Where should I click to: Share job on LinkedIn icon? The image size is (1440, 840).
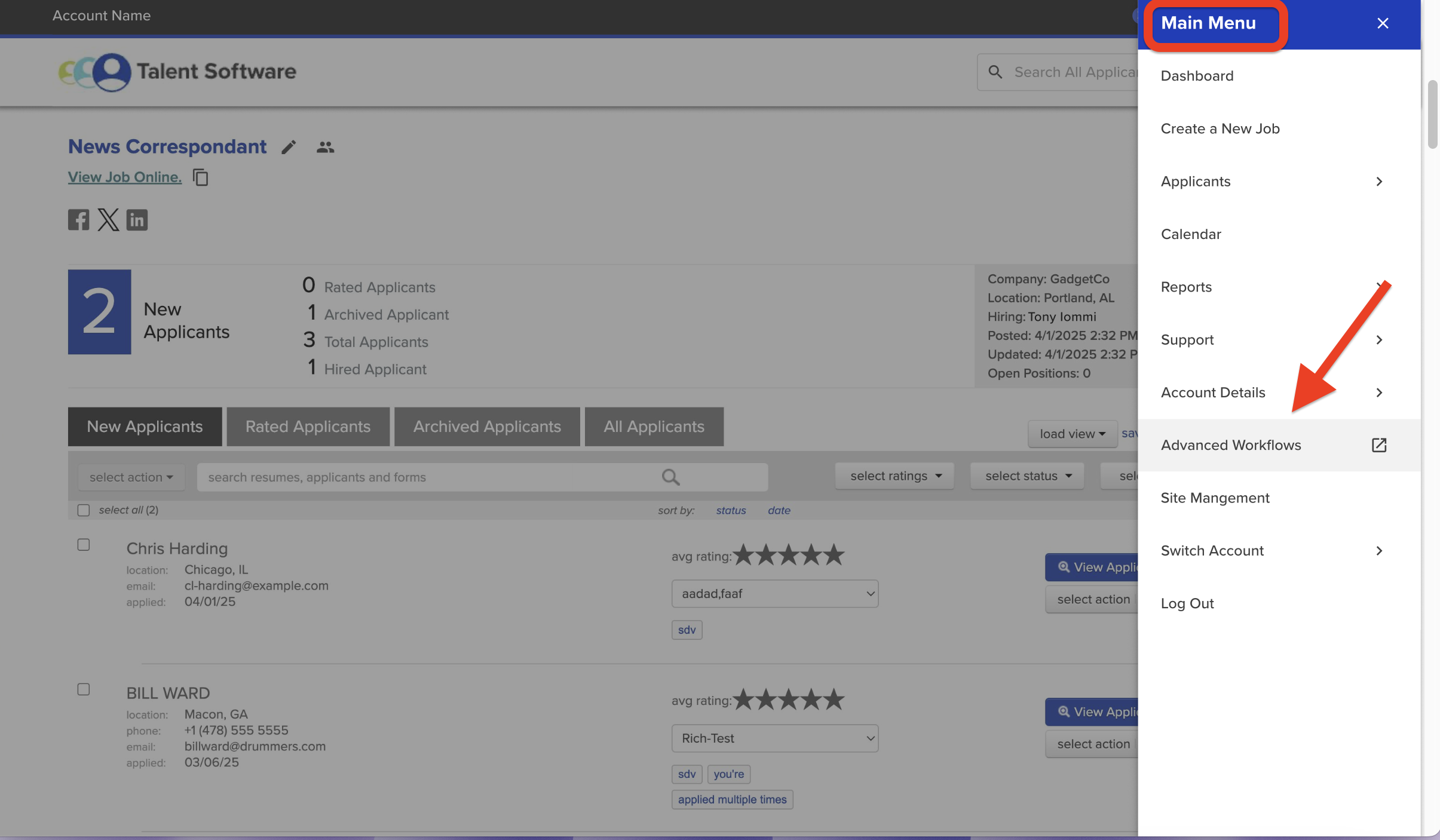(137, 220)
